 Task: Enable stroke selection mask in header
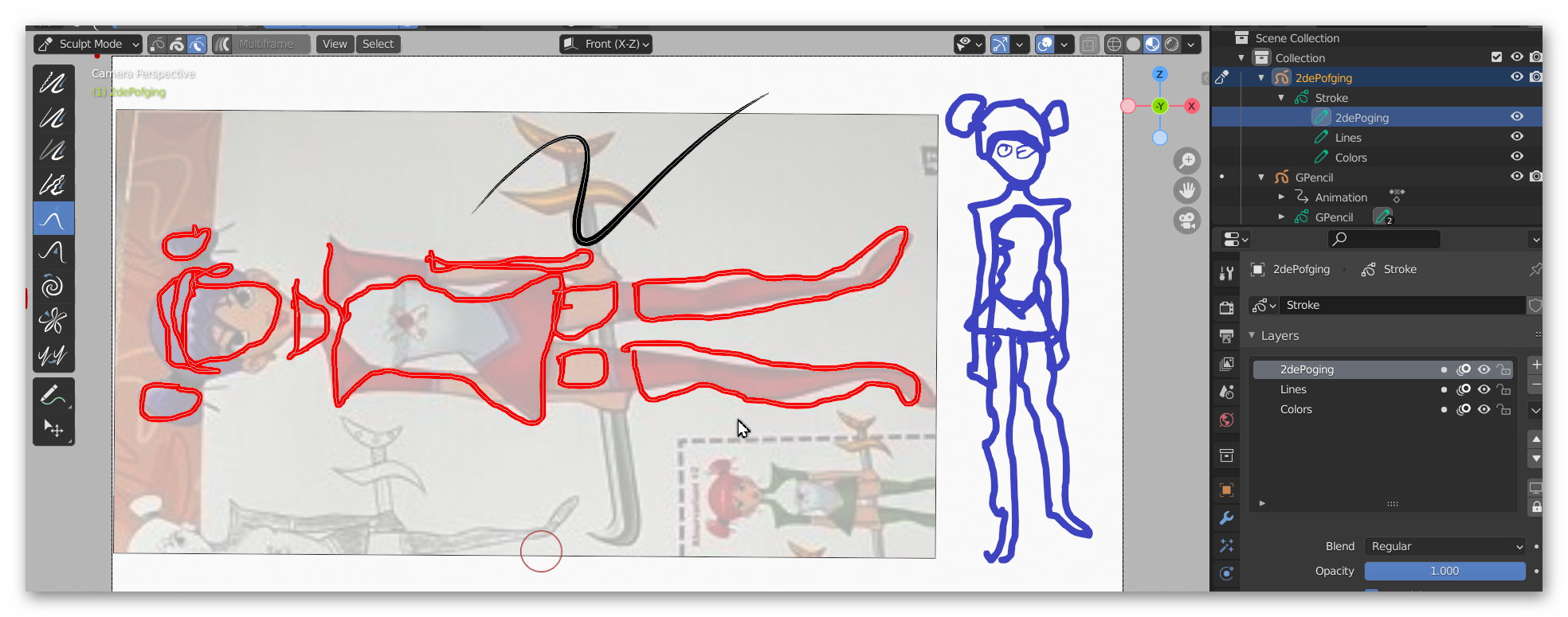click(x=177, y=44)
